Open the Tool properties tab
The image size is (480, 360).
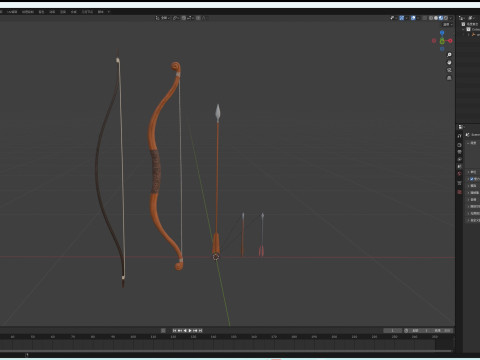[x=459, y=136]
